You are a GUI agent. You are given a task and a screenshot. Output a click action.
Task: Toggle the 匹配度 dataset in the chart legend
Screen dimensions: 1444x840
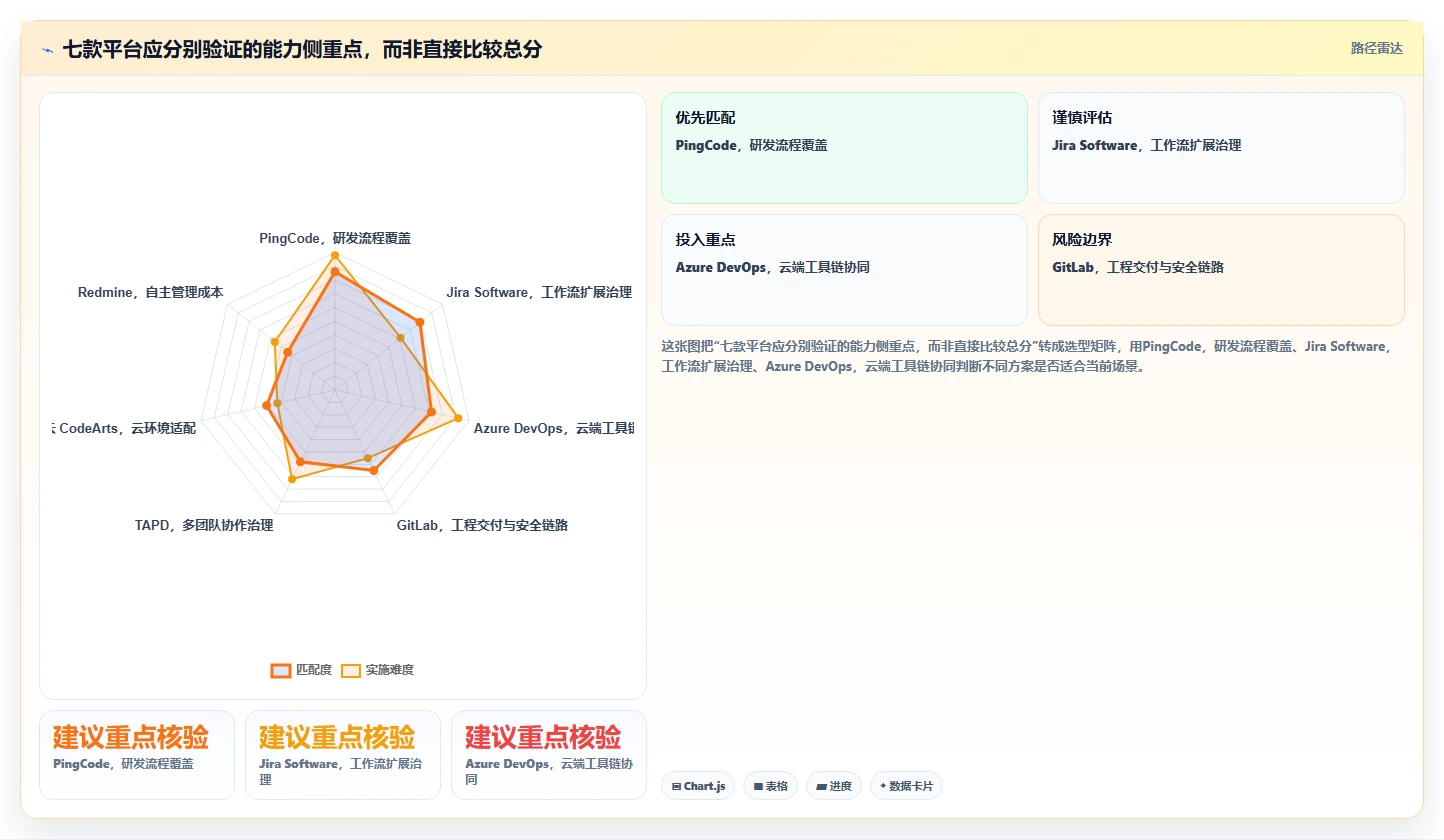coord(301,670)
